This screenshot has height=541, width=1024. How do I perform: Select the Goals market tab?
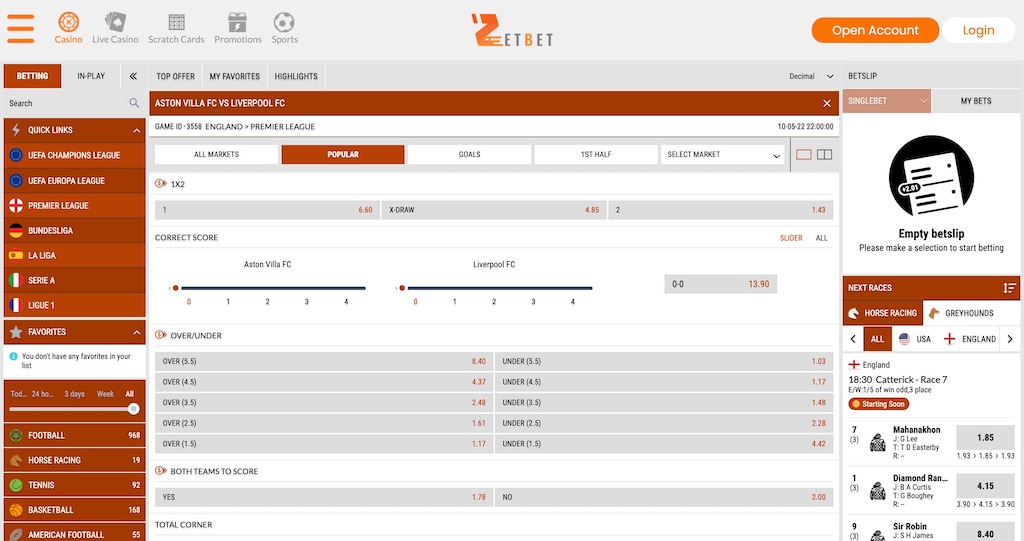[x=470, y=154]
